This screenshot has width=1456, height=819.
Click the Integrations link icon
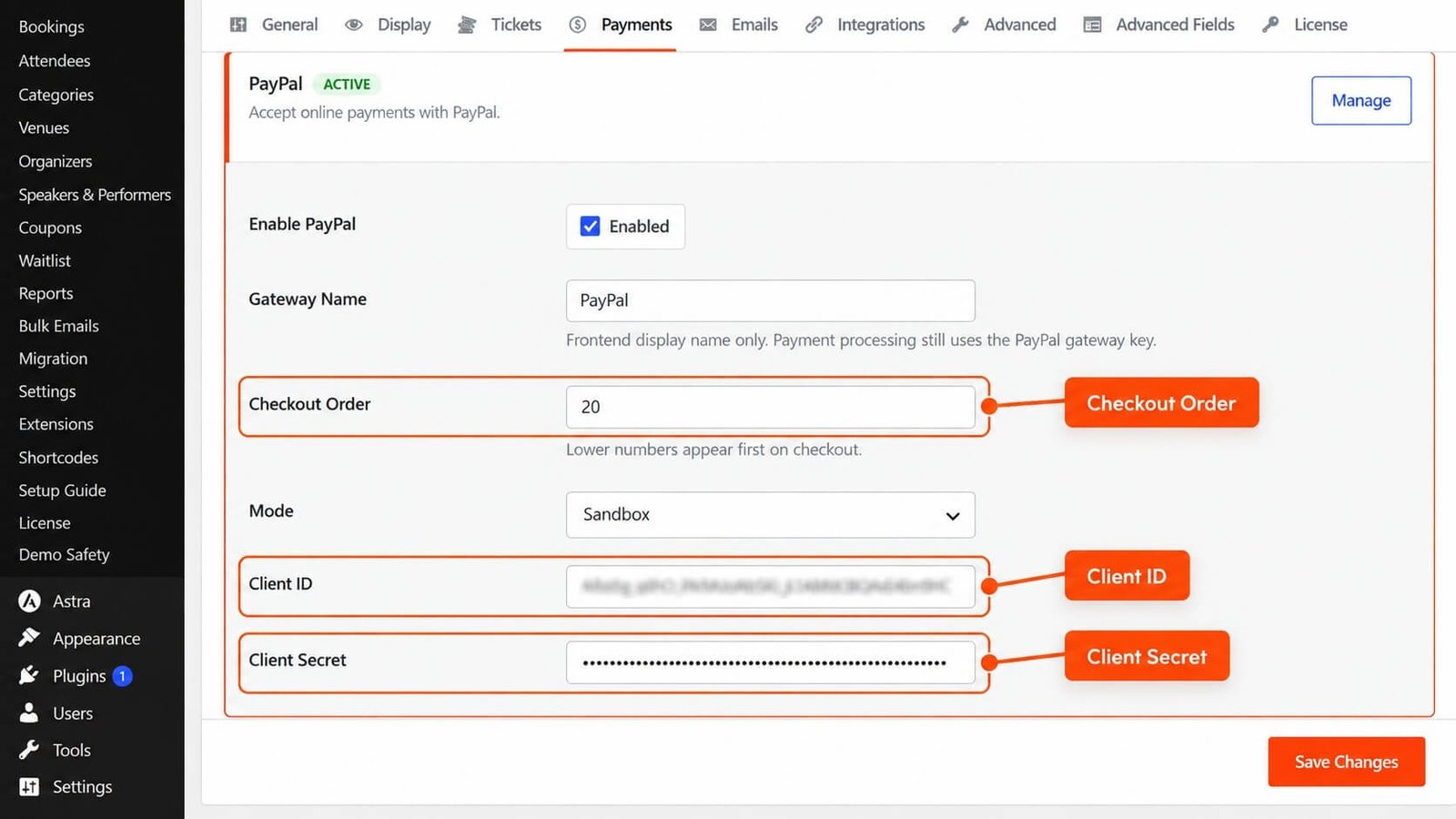pos(814,25)
